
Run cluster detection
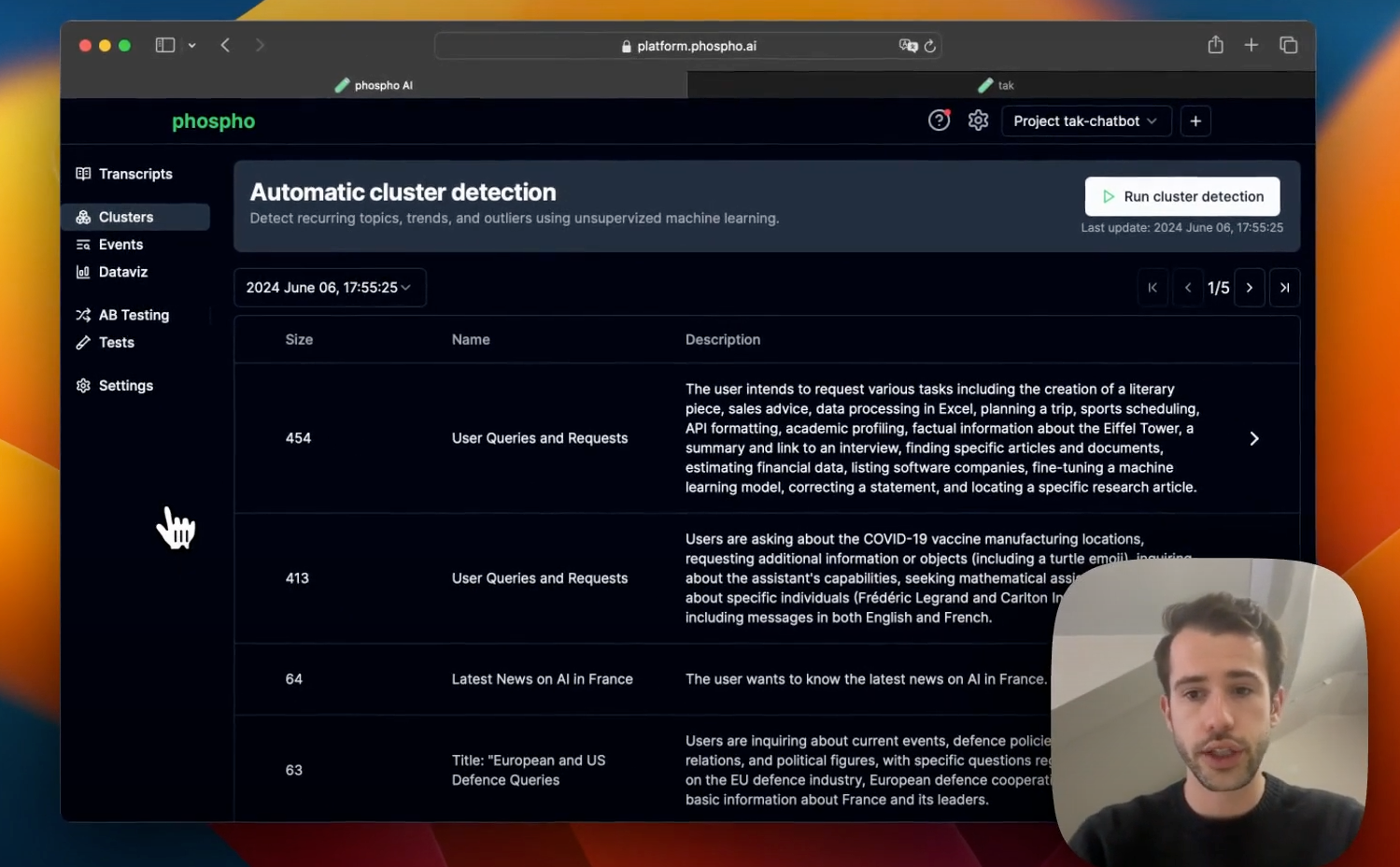pyautogui.click(x=1182, y=196)
